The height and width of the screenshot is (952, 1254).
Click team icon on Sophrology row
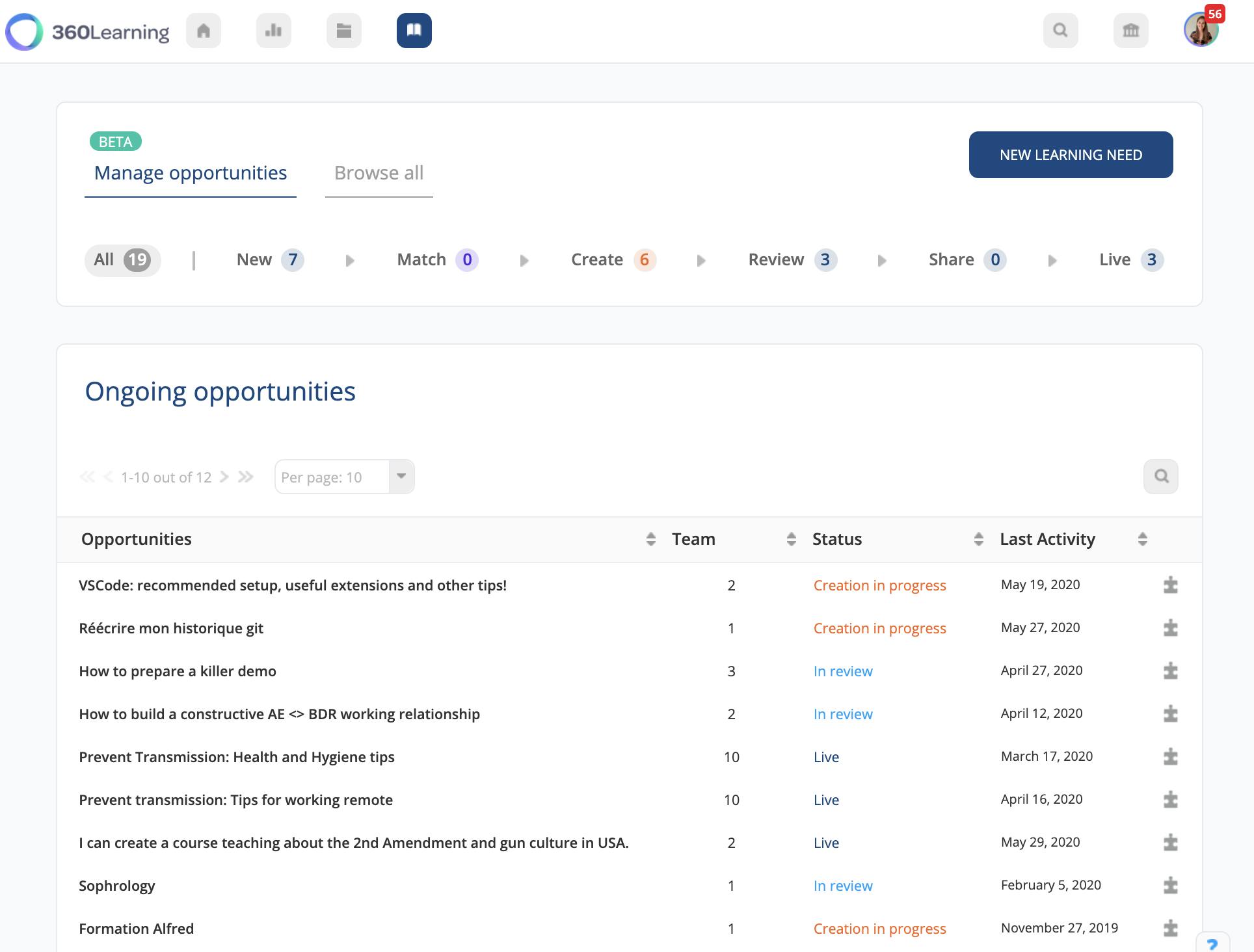(1170, 886)
